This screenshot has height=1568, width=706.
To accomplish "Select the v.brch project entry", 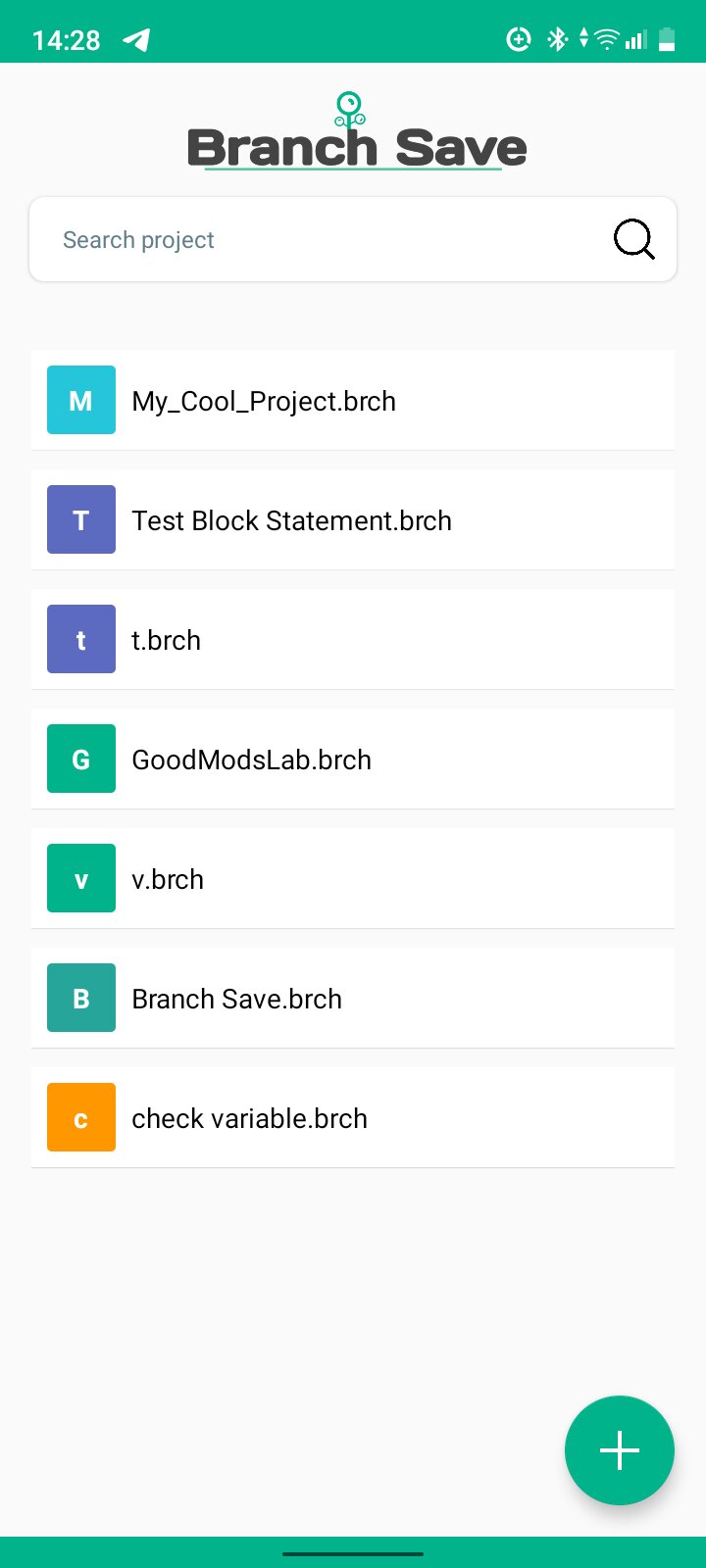I will tap(168, 879).
